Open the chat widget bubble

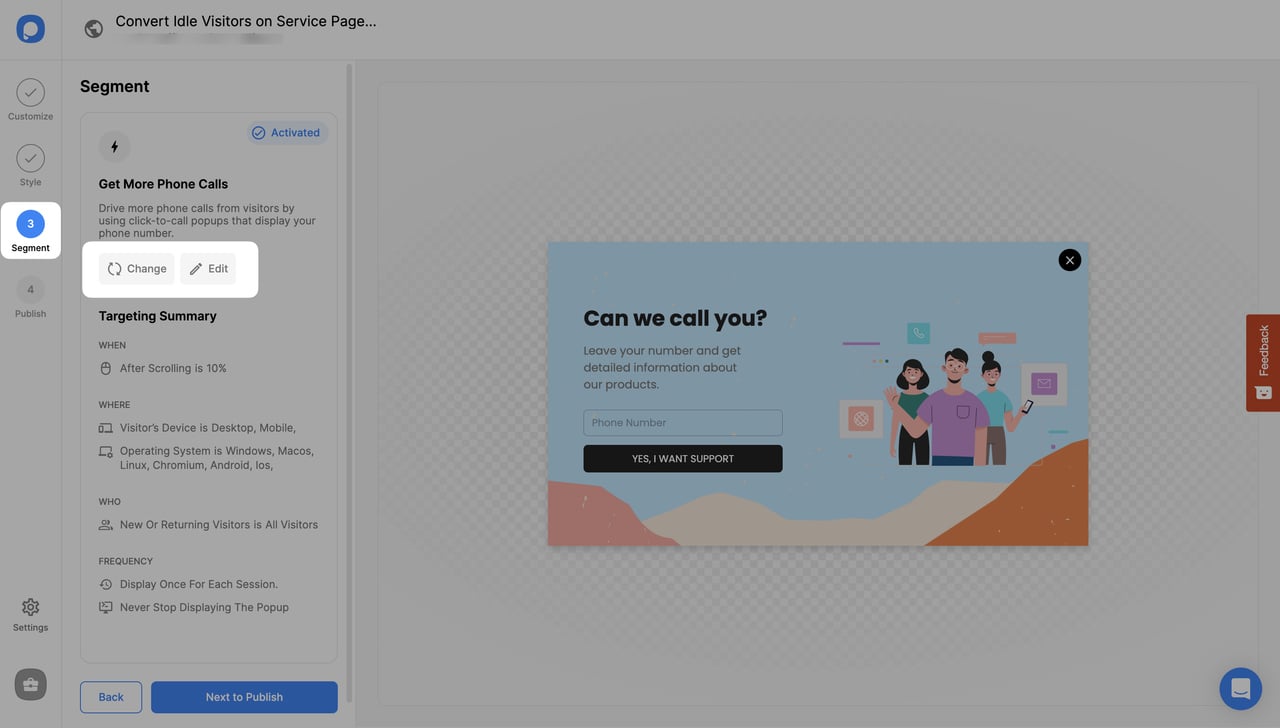(x=1240, y=688)
